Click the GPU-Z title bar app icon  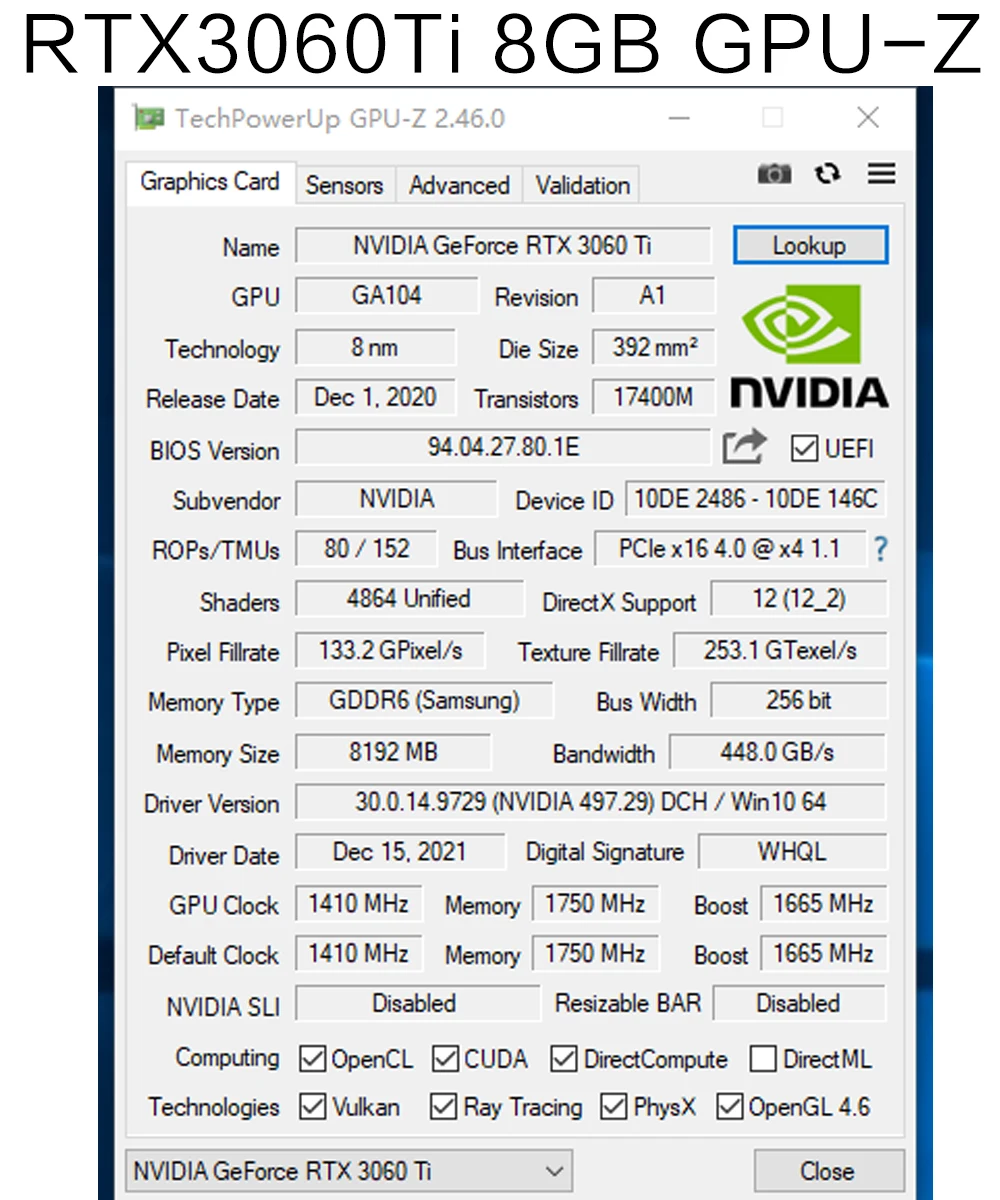[x=149, y=118]
